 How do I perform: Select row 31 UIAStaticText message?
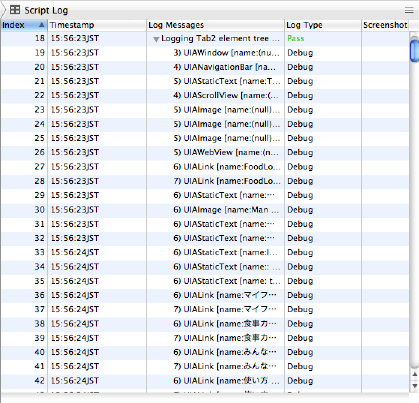pyautogui.click(x=224, y=224)
